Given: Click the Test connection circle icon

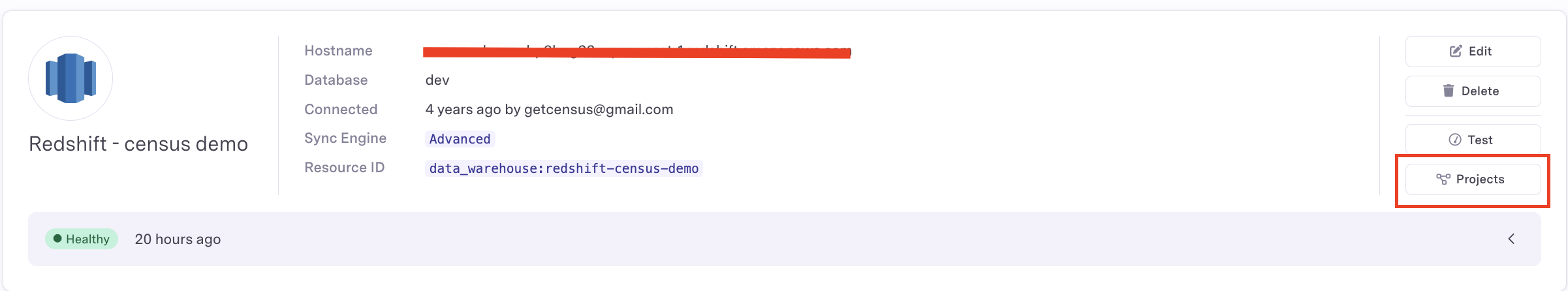Looking at the screenshot, I should [1454, 140].
